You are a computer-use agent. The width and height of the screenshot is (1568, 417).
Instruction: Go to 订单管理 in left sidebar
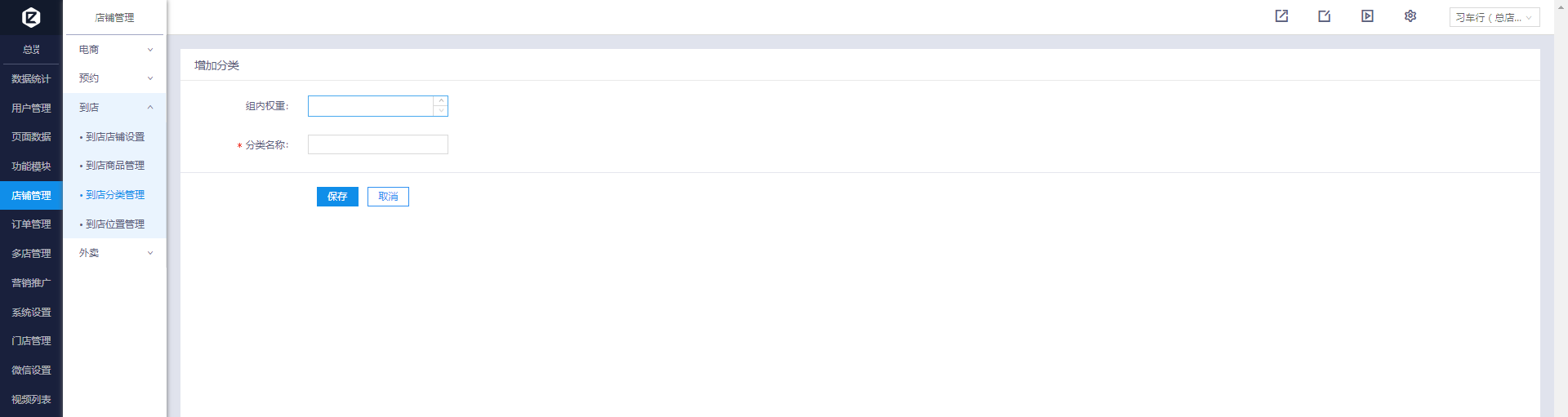pos(31,224)
